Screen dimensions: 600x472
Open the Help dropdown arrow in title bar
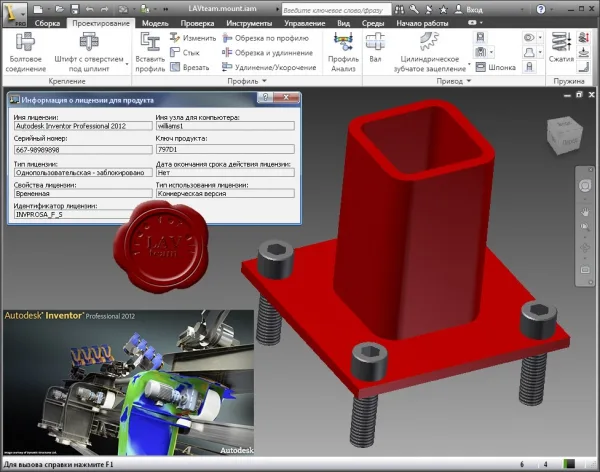click(x=551, y=9)
